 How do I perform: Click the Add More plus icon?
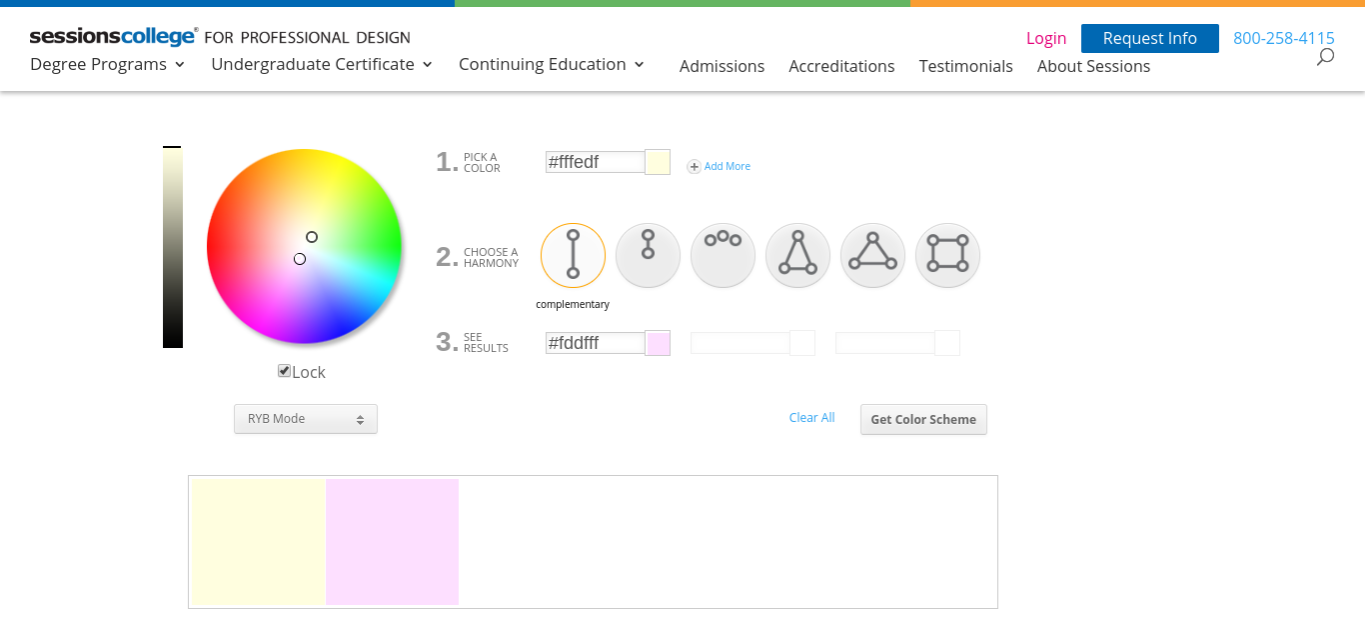(x=694, y=167)
